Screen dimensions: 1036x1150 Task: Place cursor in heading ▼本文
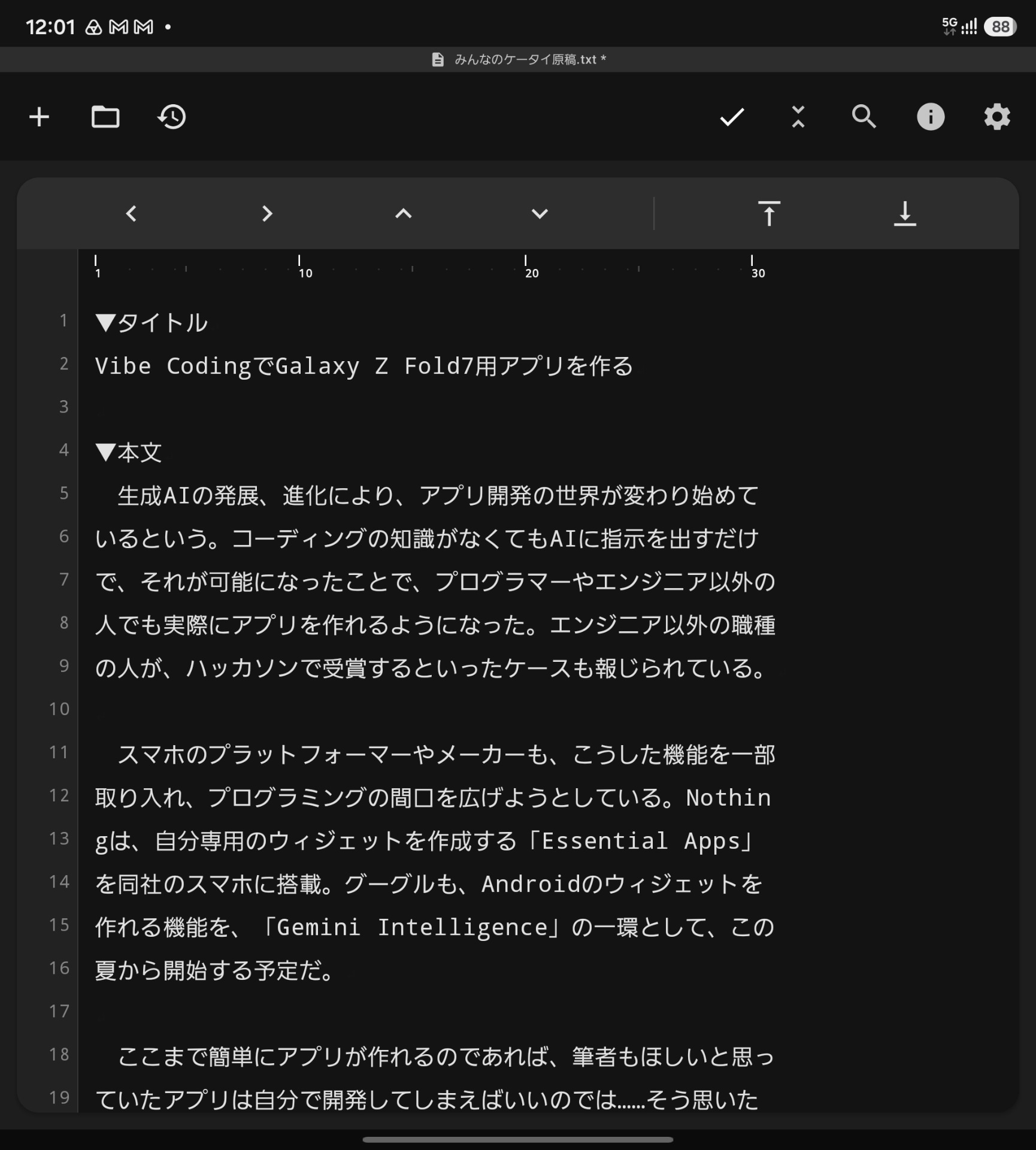pyautogui.click(x=129, y=452)
